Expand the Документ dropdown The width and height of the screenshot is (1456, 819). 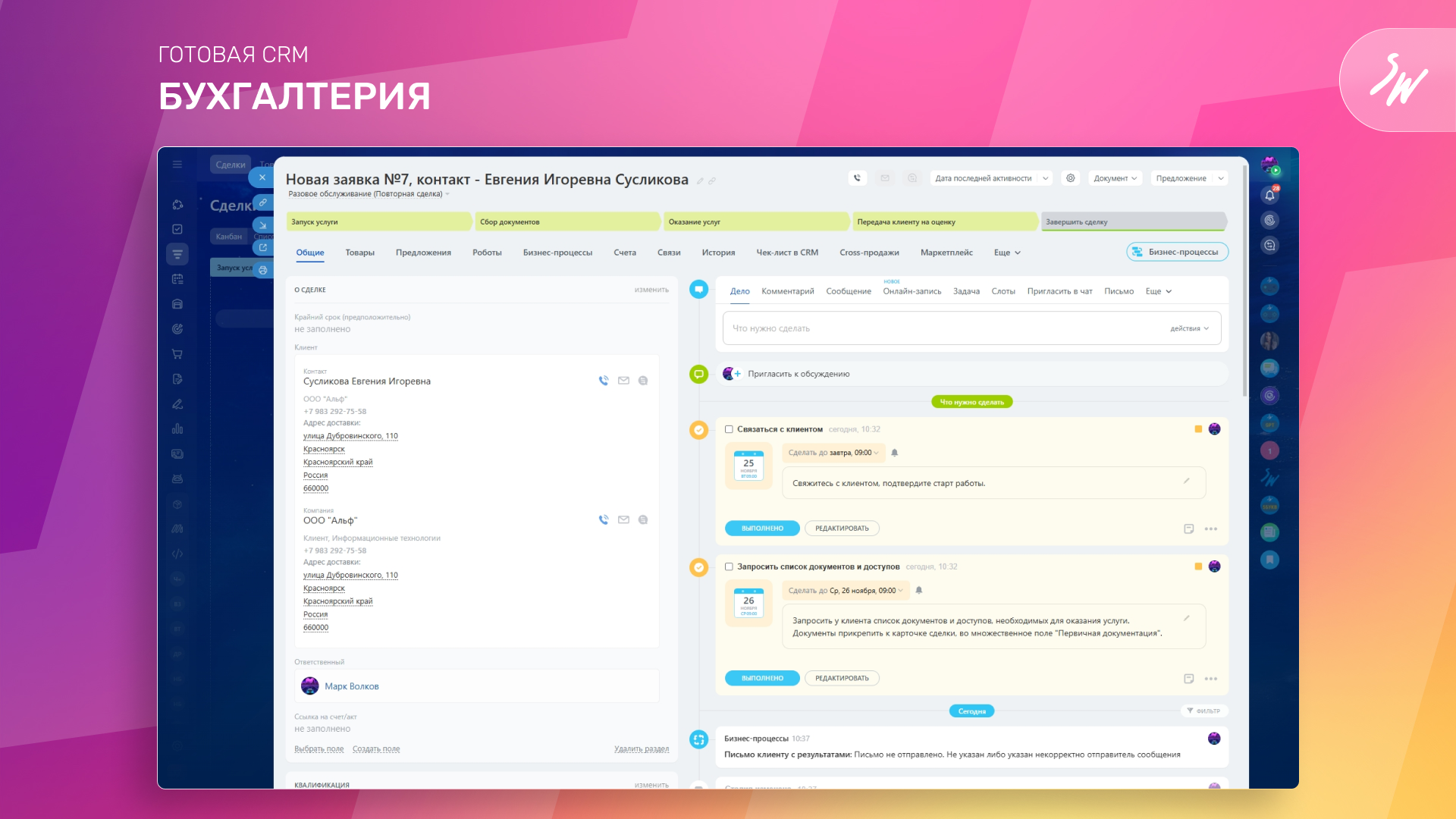click(1115, 178)
